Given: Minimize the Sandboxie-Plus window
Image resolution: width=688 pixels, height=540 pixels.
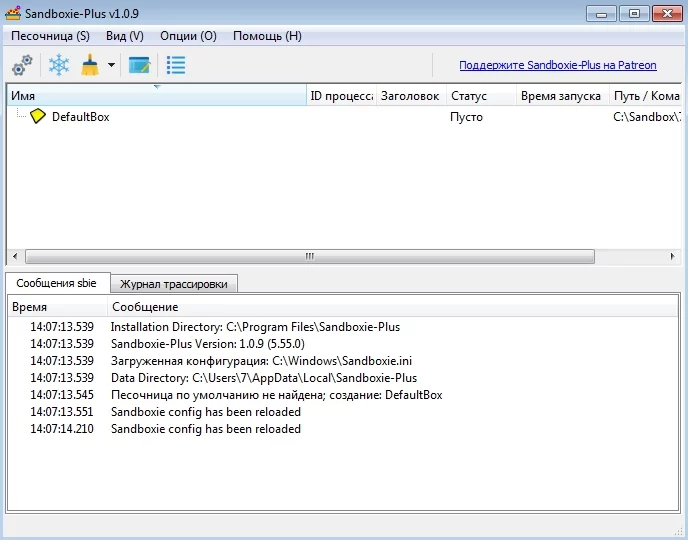Looking at the screenshot, I should tap(601, 14).
